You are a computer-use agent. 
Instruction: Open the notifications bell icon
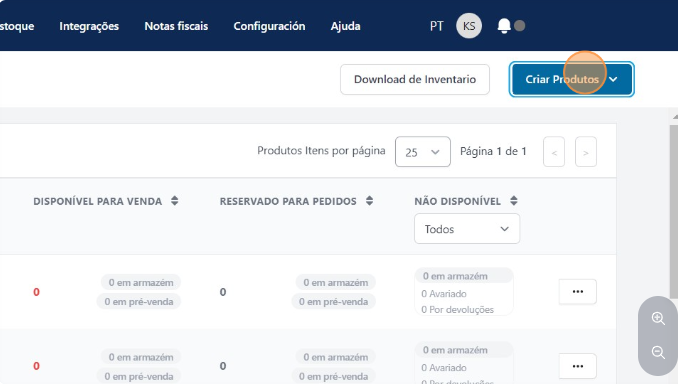tap(504, 26)
